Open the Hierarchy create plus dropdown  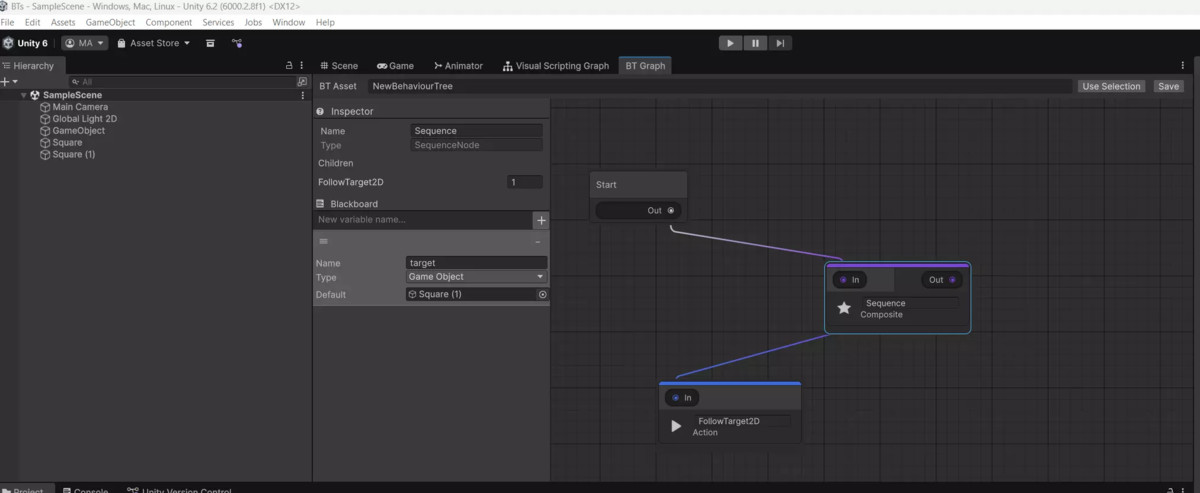(8, 81)
